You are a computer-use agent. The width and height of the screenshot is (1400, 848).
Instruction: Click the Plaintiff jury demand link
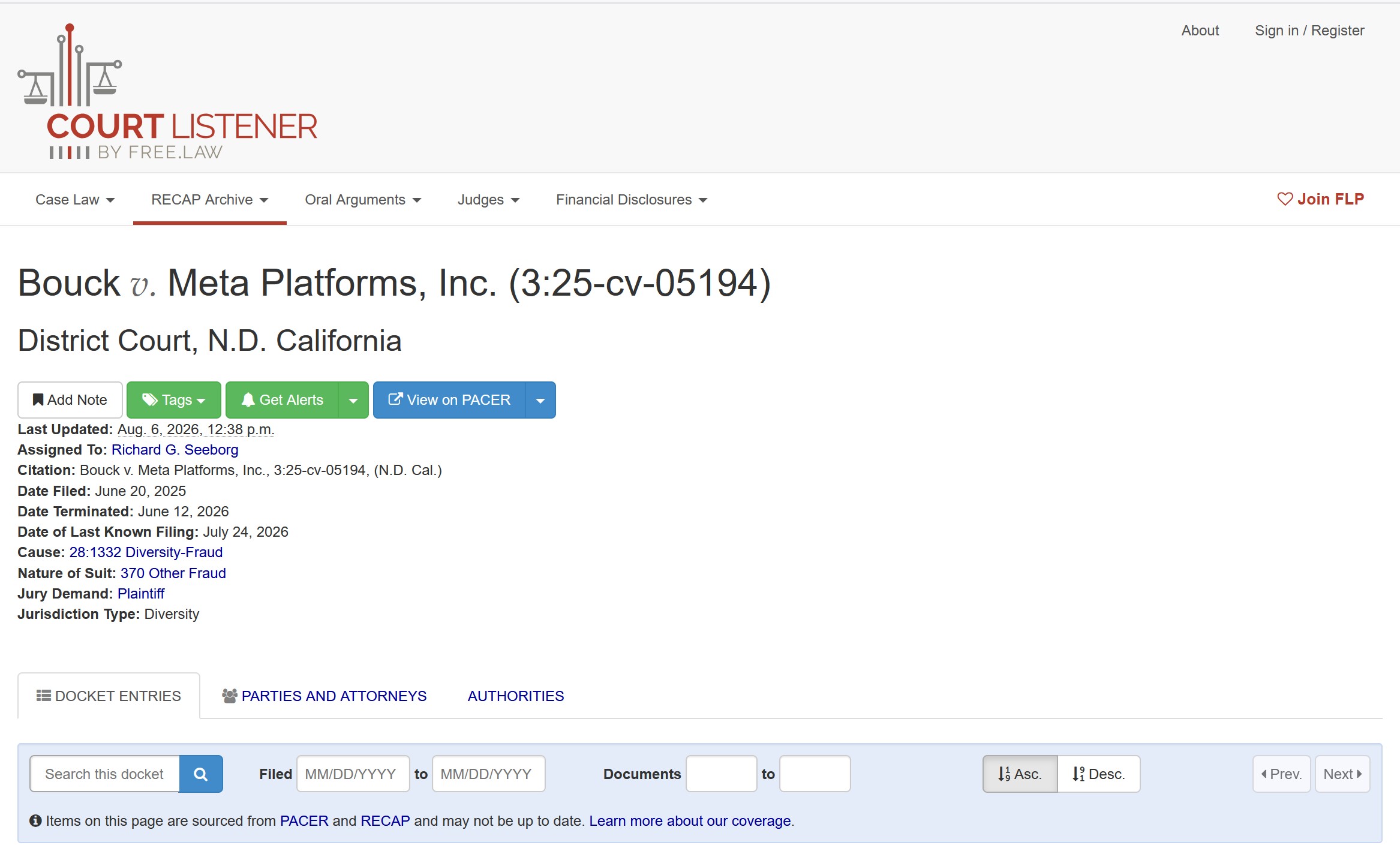click(x=141, y=594)
